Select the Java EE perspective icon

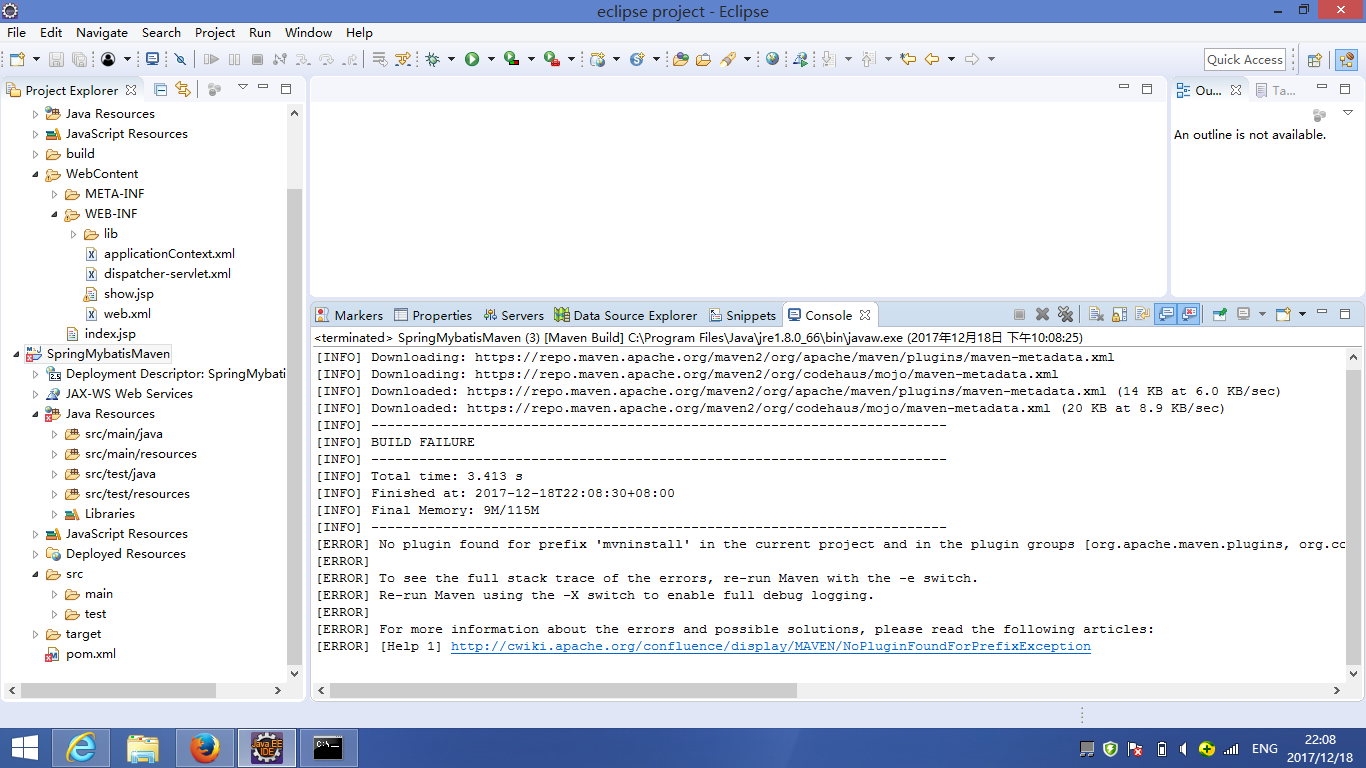(x=1346, y=60)
